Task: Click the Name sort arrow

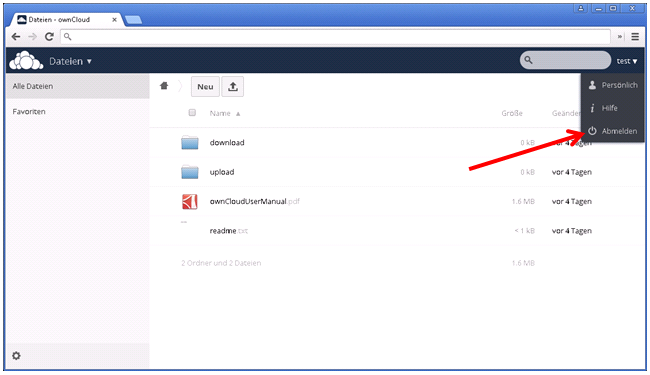Action: point(238,114)
